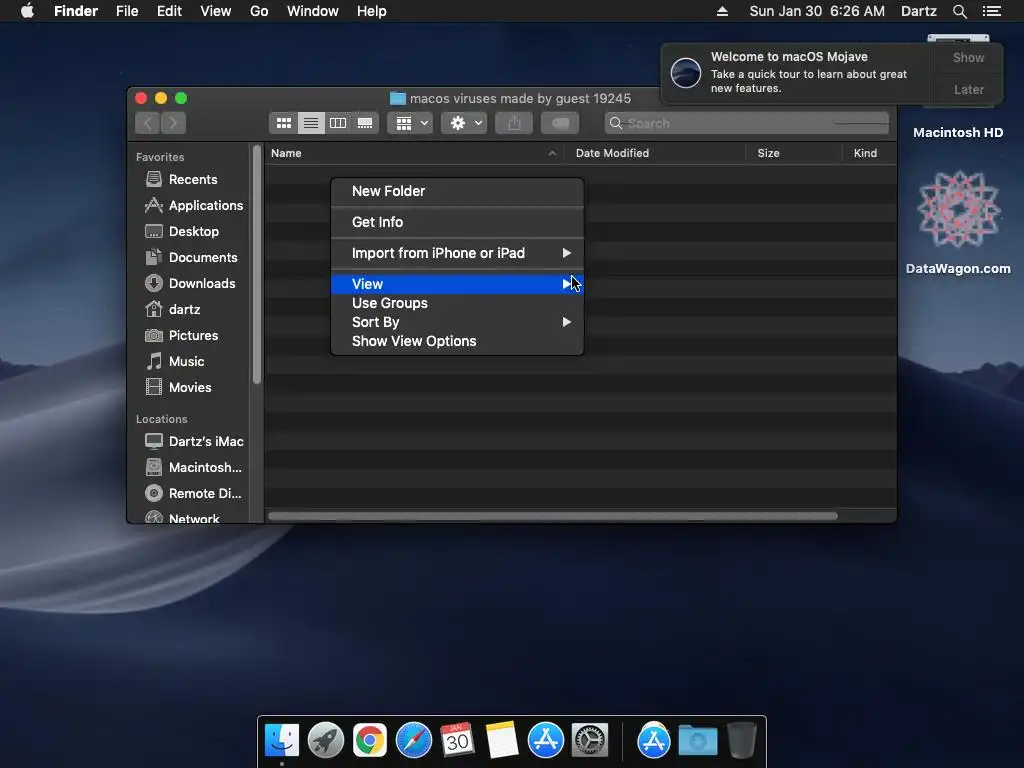
Task: Open System Preferences from the Dock
Action: click(x=590, y=741)
